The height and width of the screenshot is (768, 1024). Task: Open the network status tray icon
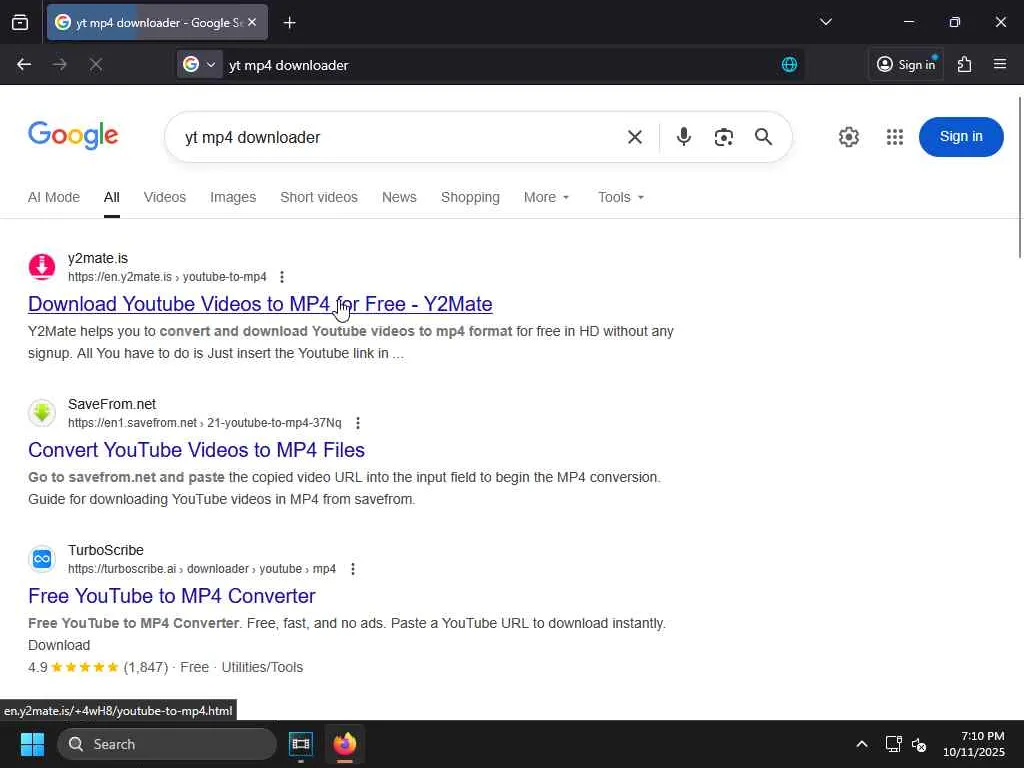(893, 744)
